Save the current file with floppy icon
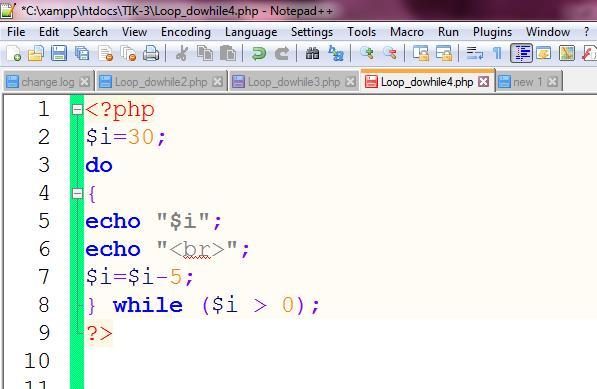 [x=59, y=53]
